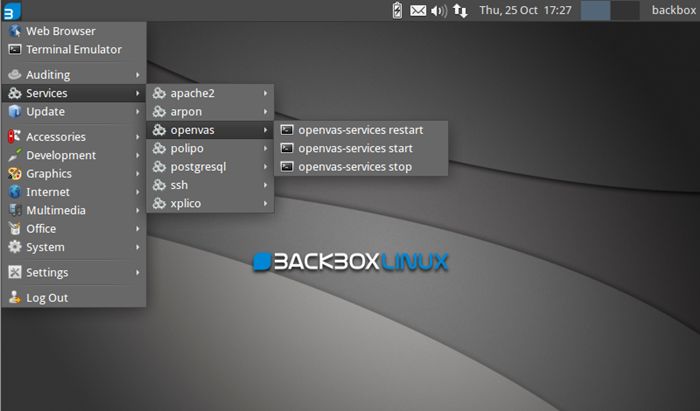Click the Internet globe icon
This screenshot has height=411, width=700.
click(x=15, y=191)
